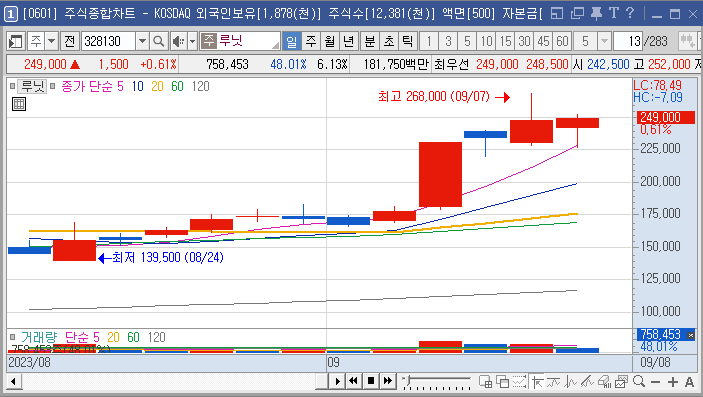Open the data grid table icon under 루닛
703x397 pixels.
tap(19, 105)
